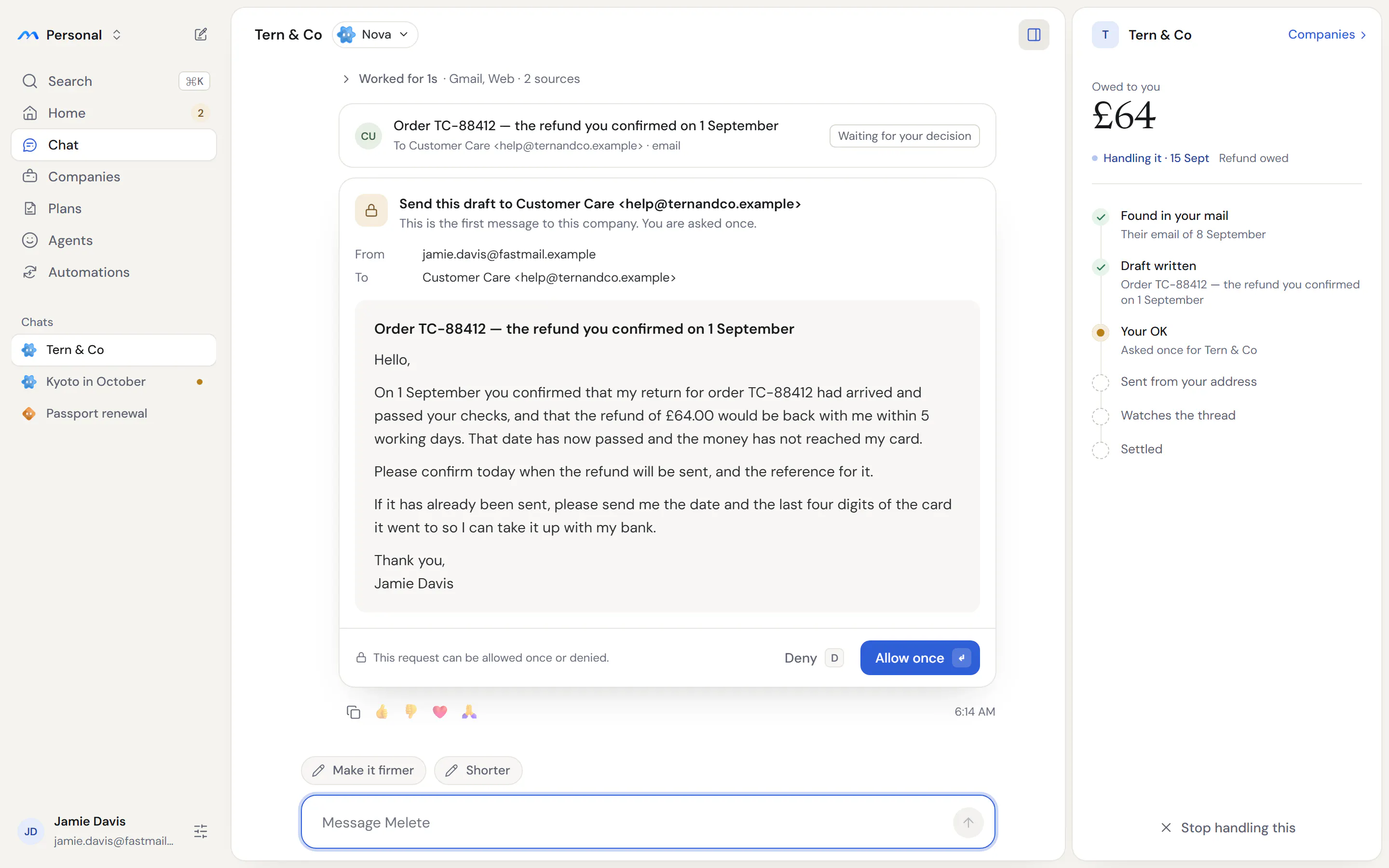Image resolution: width=1389 pixels, height=868 pixels.
Task: Click the To field Customer Care address
Action: click(x=549, y=277)
